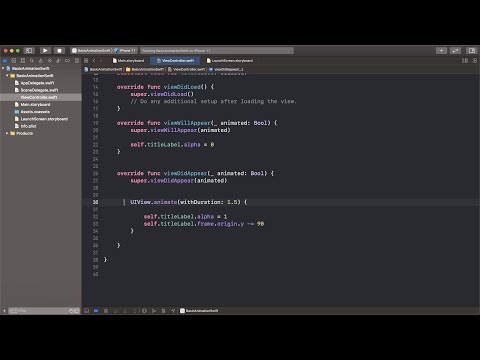Toggle the inspectors panel button
This screenshot has width=480, height=360.
472,51
